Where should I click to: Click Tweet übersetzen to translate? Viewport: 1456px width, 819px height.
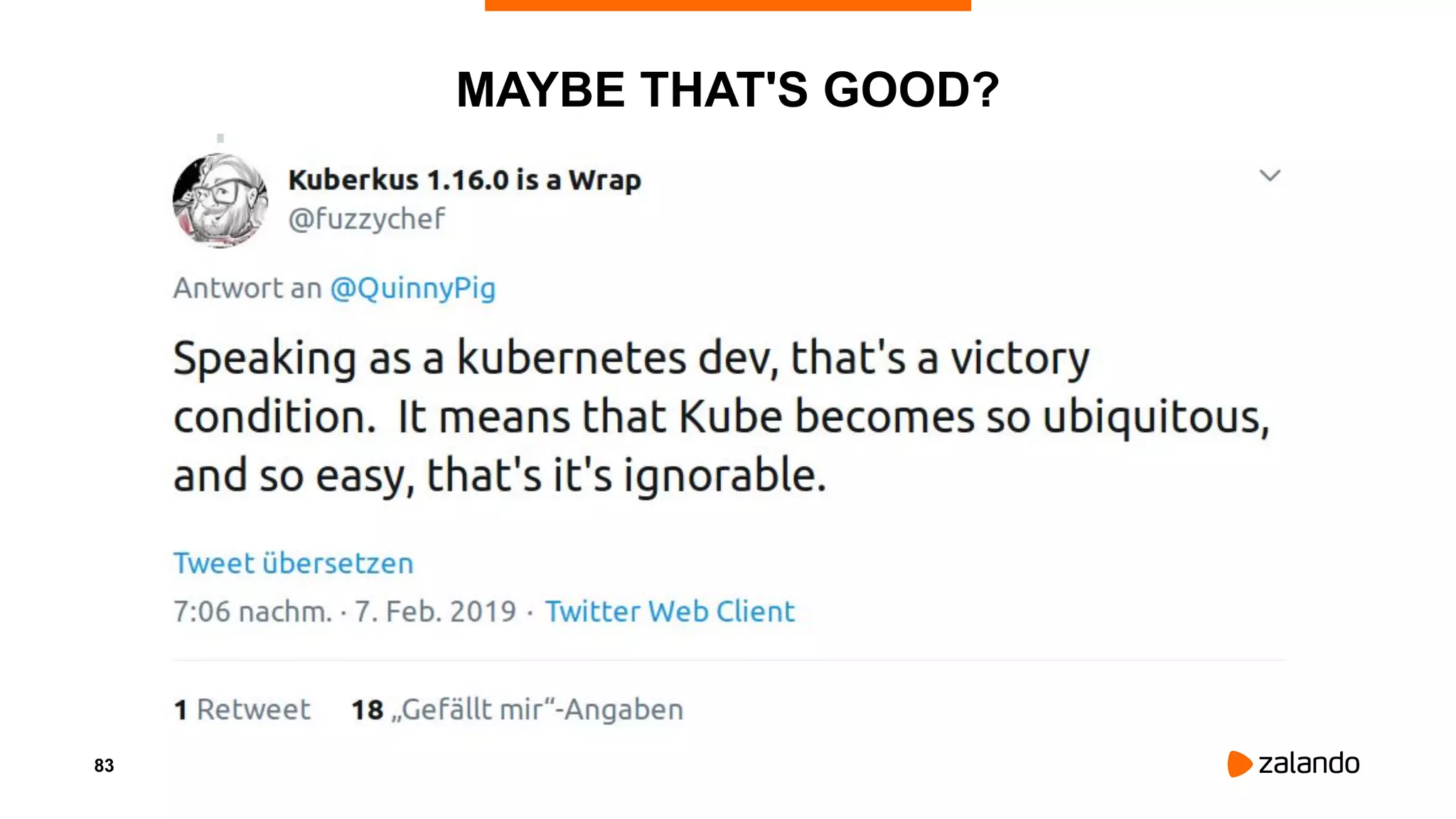[x=294, y=563]
